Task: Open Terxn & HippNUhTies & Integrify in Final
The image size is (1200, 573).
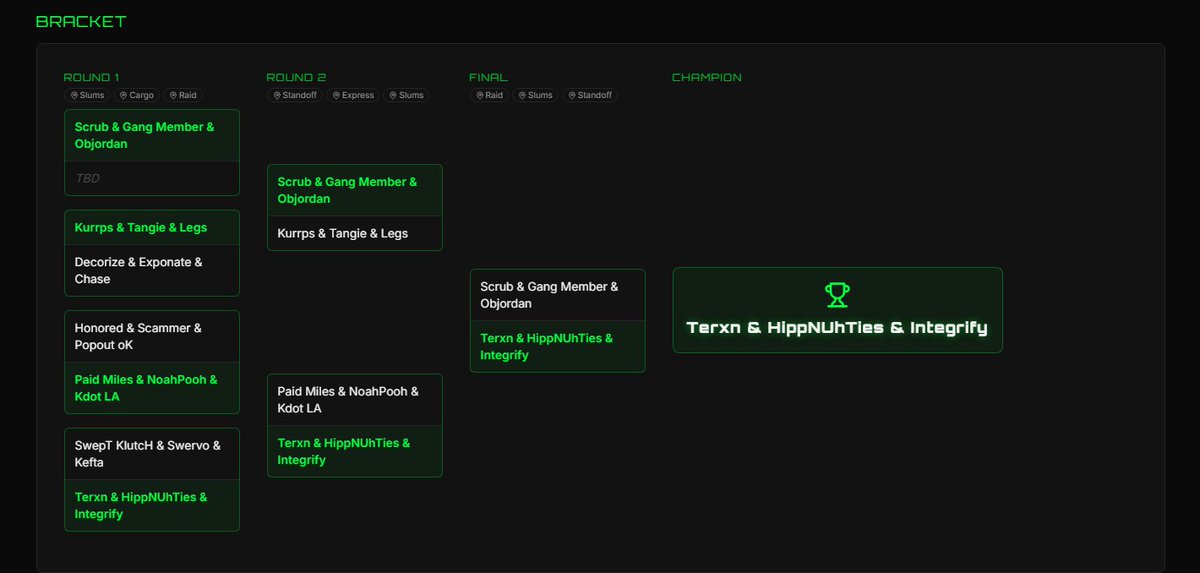Action: [558, 346]
